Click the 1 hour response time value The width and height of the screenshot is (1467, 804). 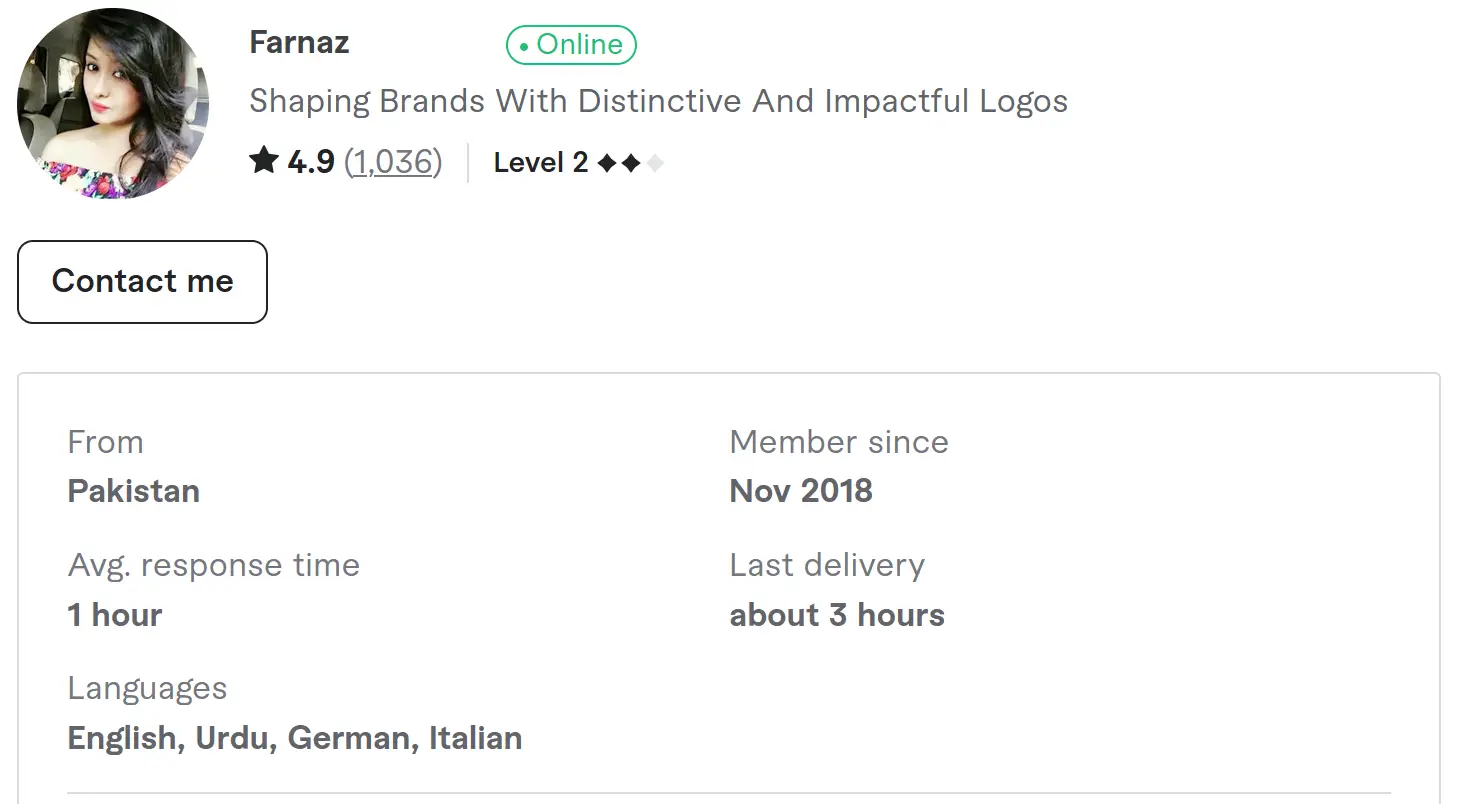115,615
